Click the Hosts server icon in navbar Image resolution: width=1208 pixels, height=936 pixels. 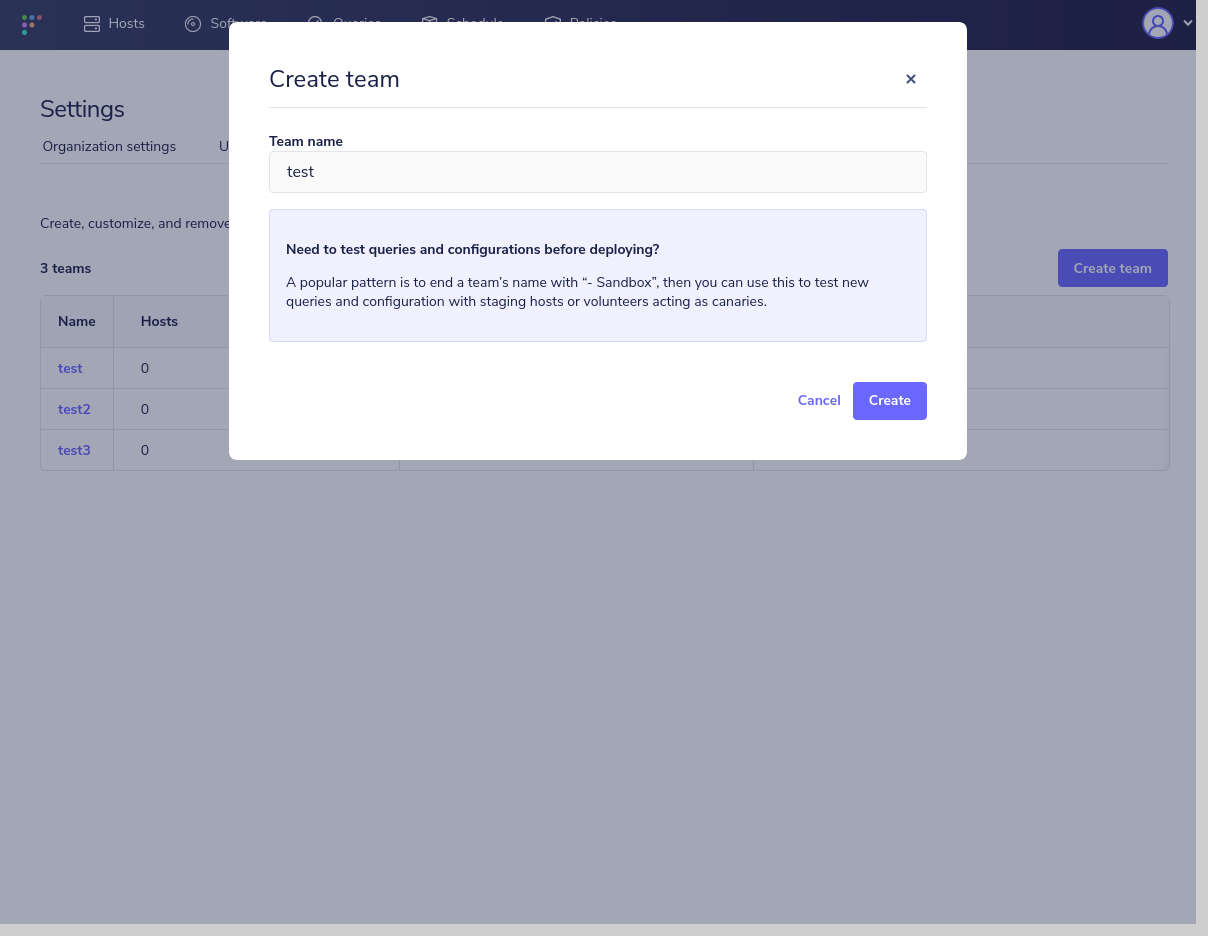coord(92,24)
